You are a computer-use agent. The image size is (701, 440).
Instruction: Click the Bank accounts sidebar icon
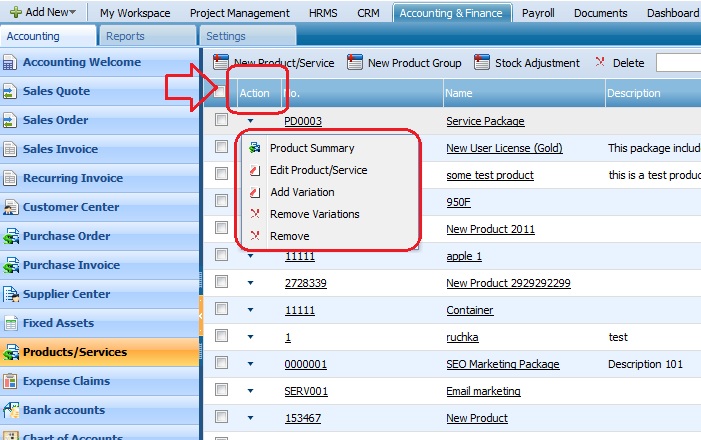click(x=11, y=411)
